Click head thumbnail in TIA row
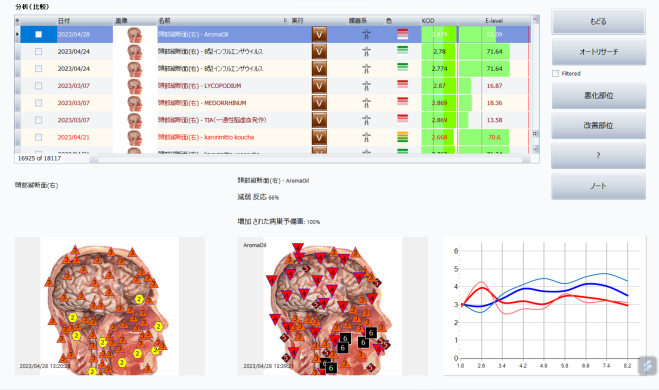 click(134, 120)
